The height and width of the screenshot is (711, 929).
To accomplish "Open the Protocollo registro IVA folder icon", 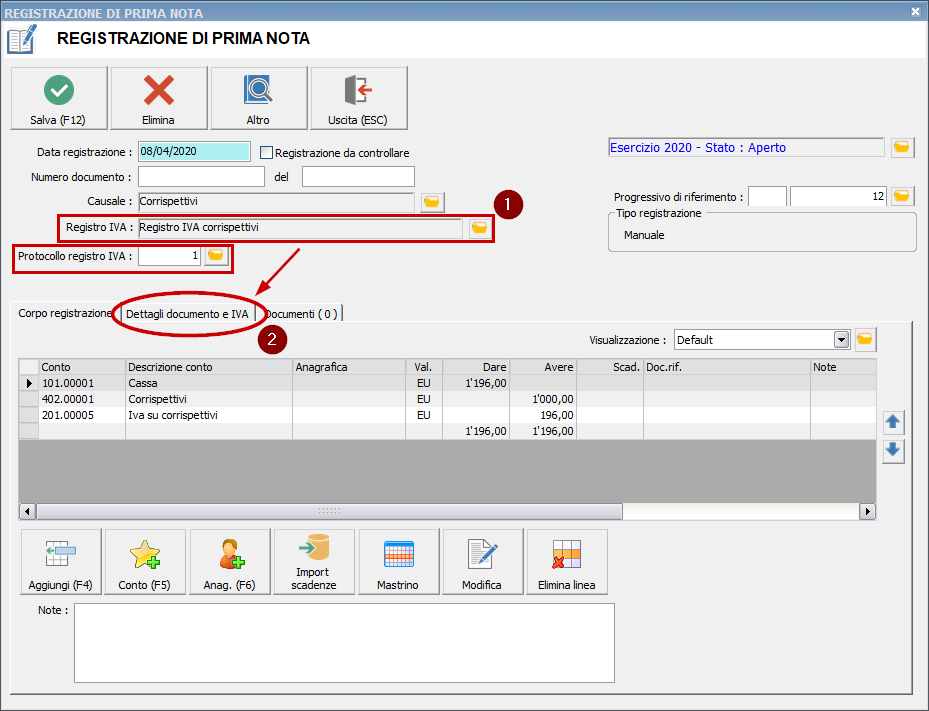I will [x=216, y=256].
